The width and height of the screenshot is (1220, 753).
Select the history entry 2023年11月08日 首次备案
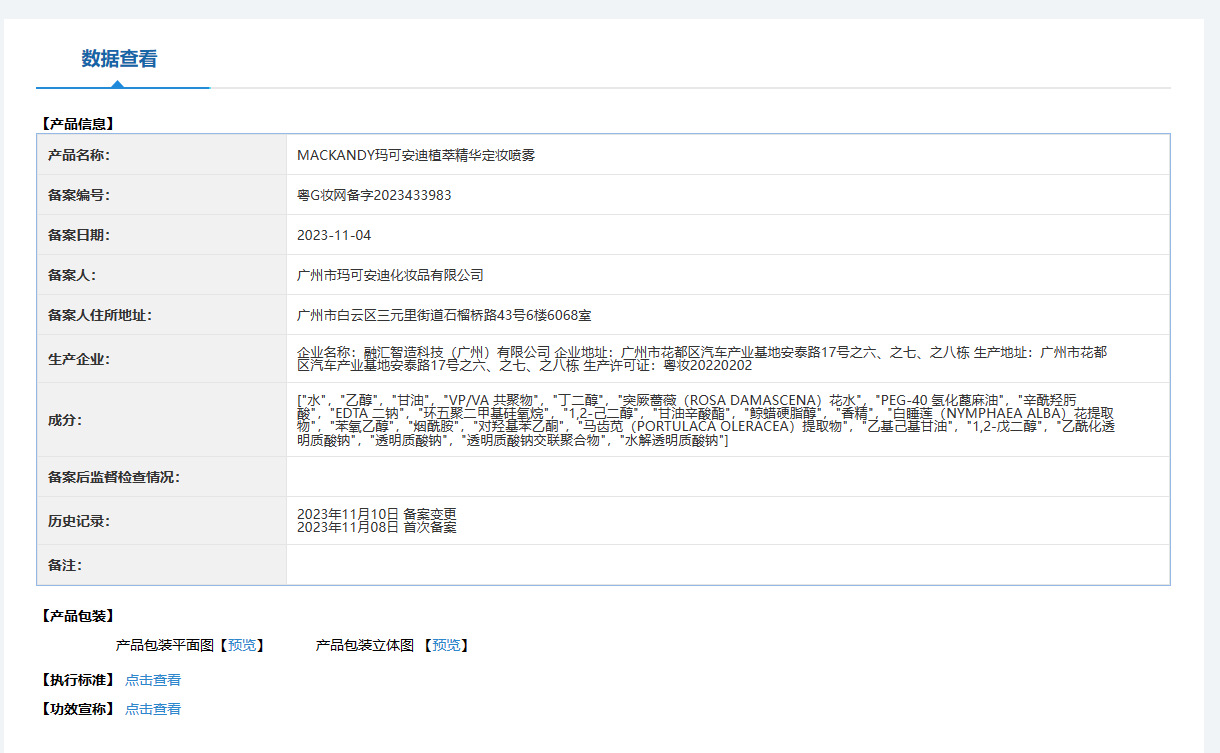pos(377,527)
